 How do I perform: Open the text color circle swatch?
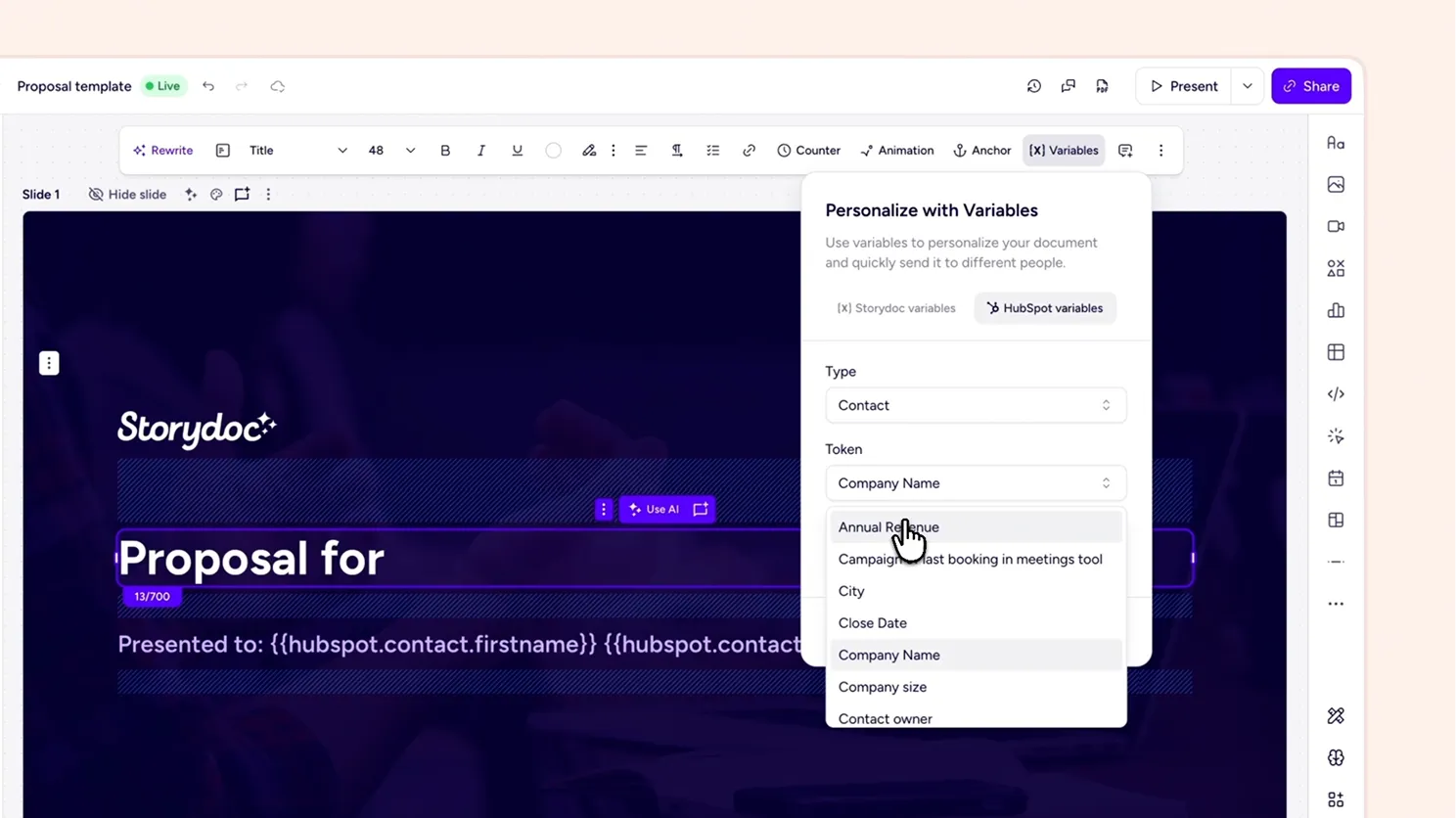coord(554,151)
